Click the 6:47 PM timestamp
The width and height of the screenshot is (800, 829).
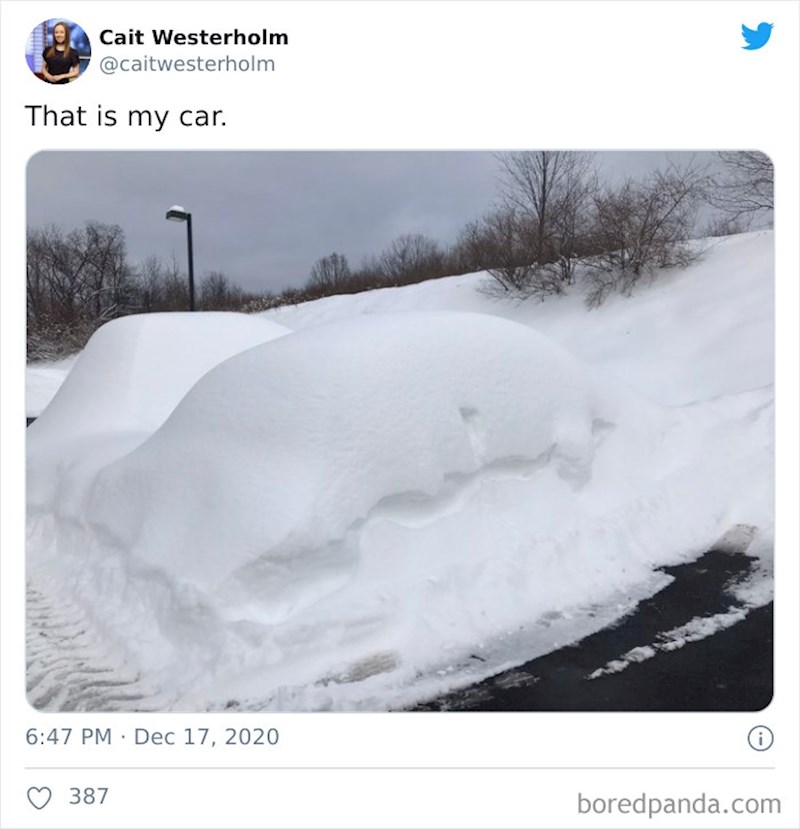69,736
